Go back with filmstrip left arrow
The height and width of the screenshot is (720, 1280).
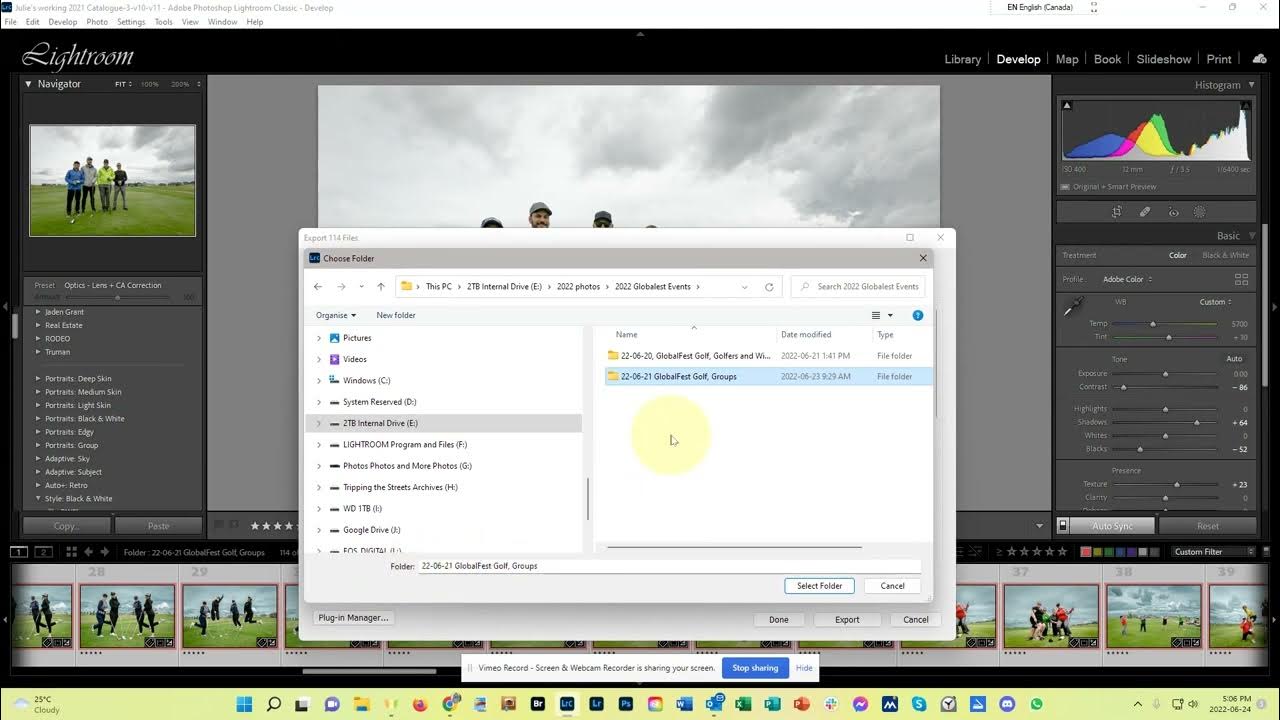pyautogui.click(x=88, y=552)
